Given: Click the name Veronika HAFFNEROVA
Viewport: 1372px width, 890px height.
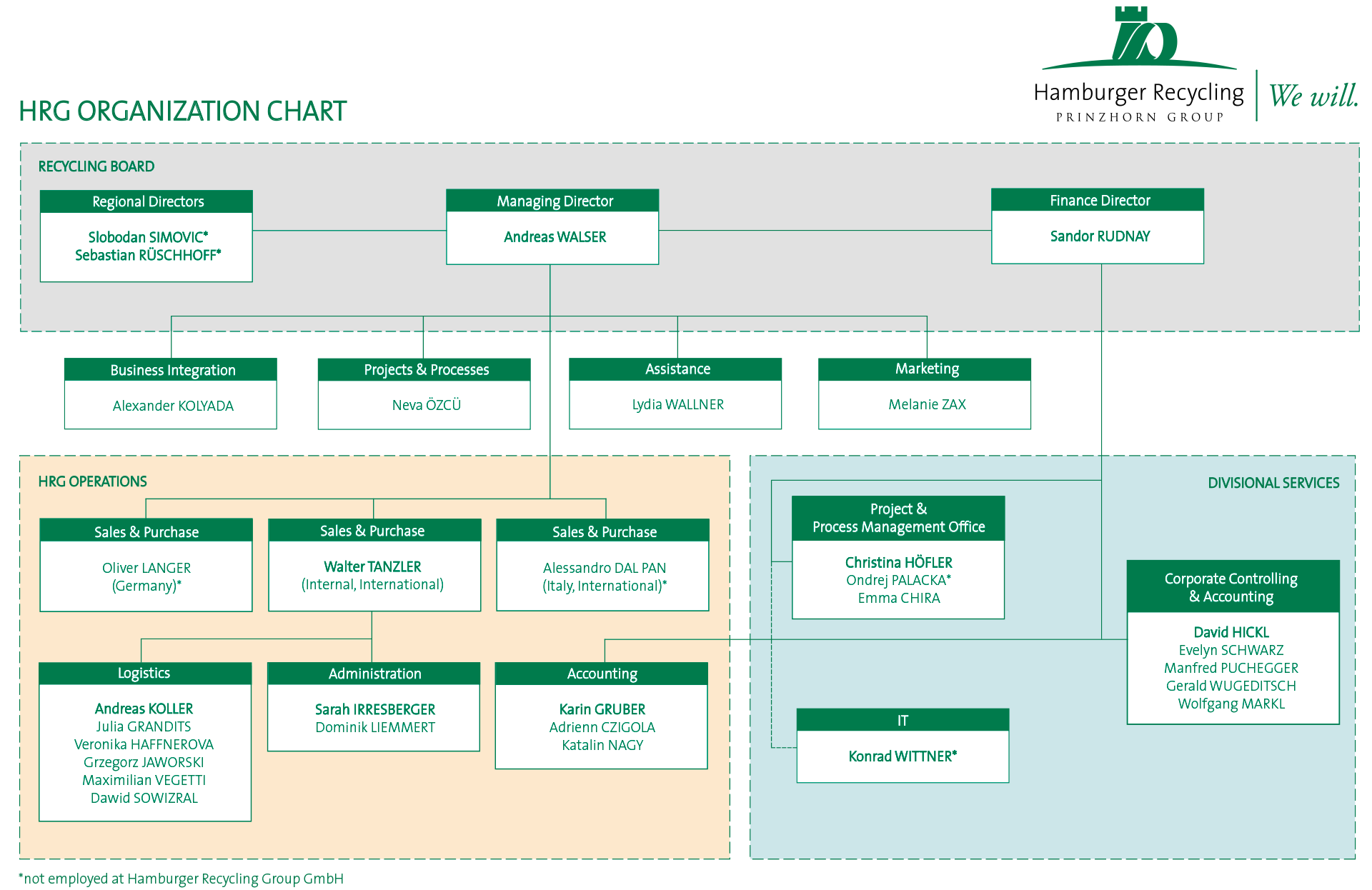Looking at the screenshot, I should (144, 744).
